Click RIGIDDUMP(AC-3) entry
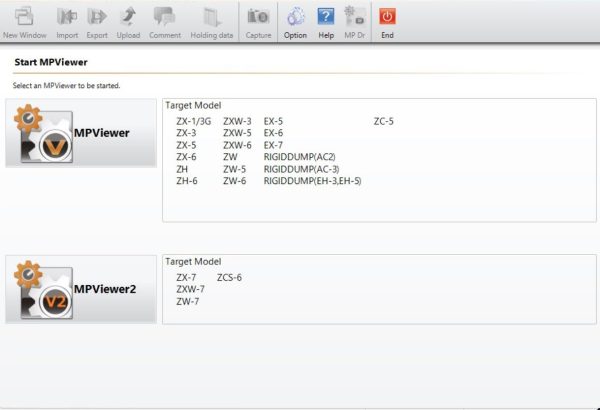The image size is (600, 410). click(x=302, y=169)
